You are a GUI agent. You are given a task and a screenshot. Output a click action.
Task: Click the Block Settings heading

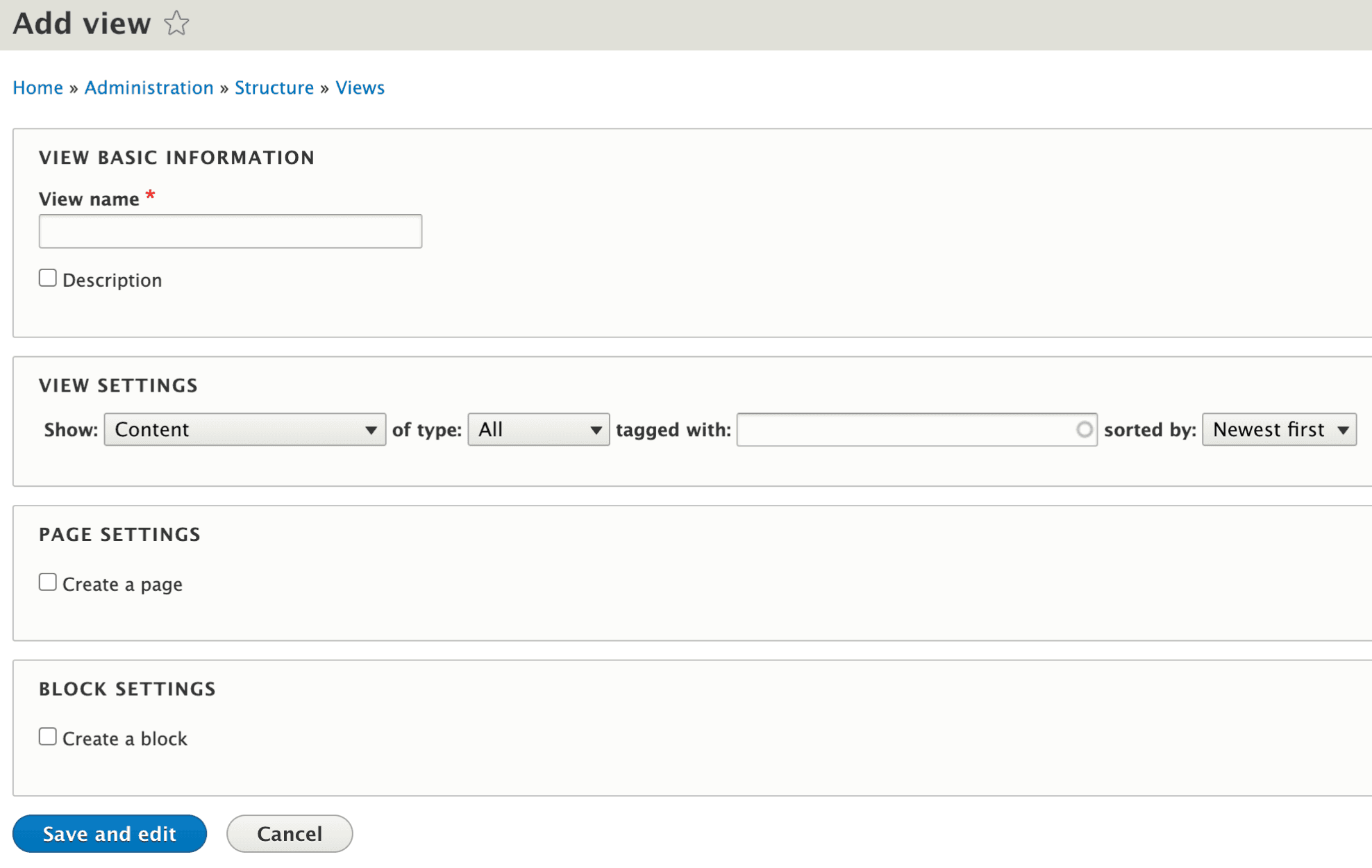(x=128, y=689)
